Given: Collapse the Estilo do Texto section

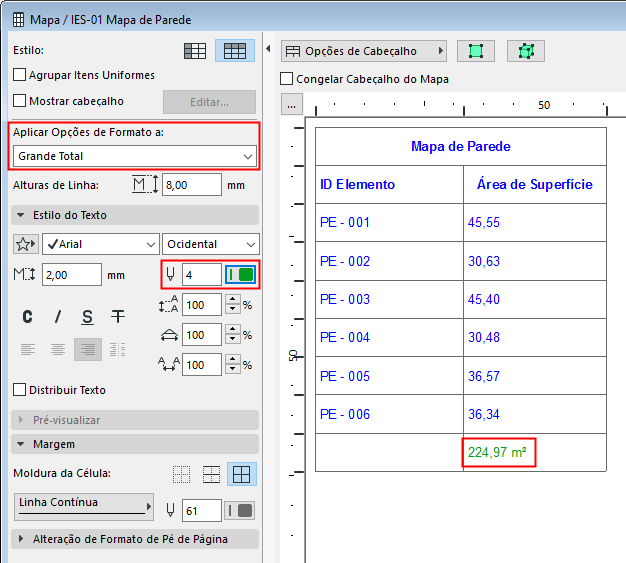Looking at the screenshot, I should [x=135, y=215].
